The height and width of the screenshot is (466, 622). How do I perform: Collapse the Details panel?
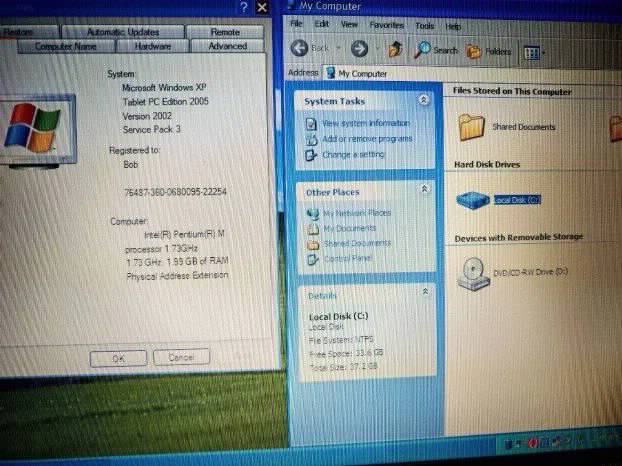coord(425,291)
